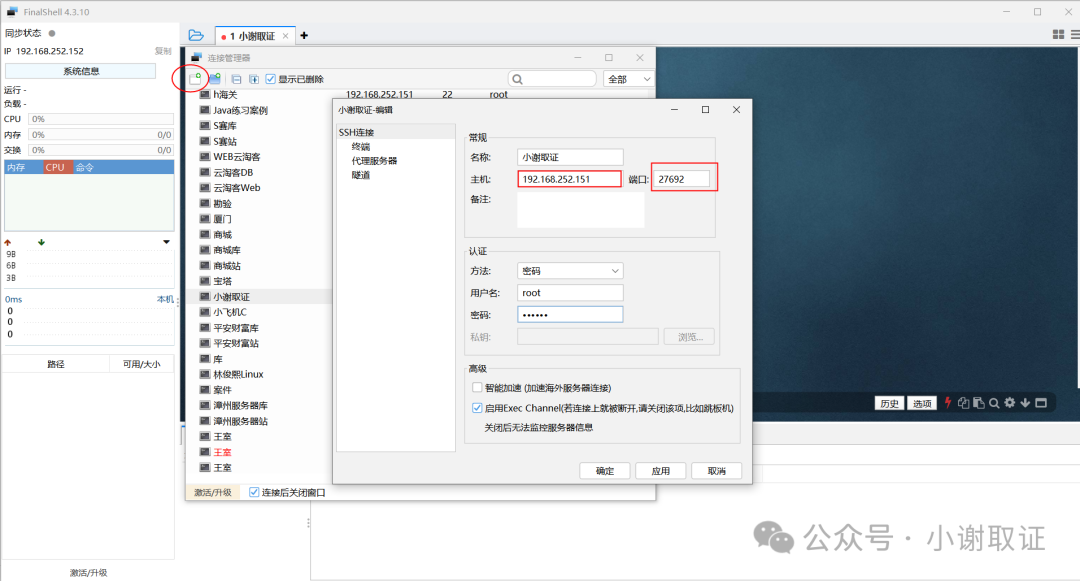The height and width of the screenshot is (581, 1080).
Task: Click the 用户名 input field
Action: pyautogui.click(x=570, y=293)
